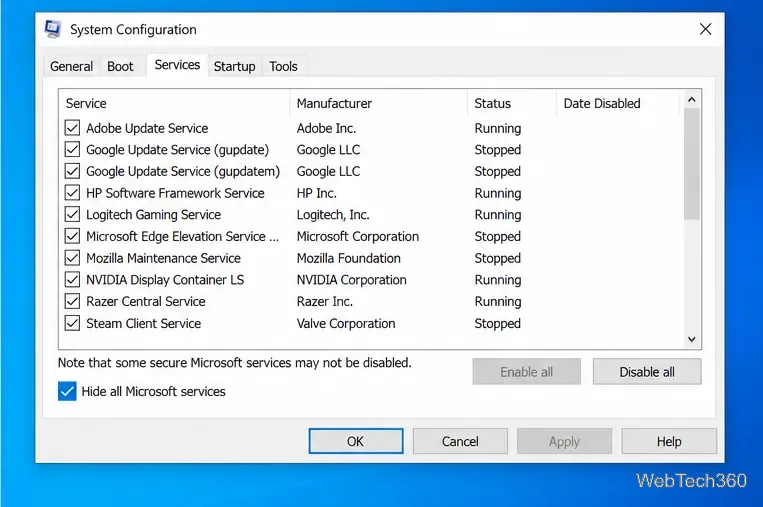Viewport: 763px width, 507px height.
Task: Click the Adobe Inc. manufacturer cell
Action: coord(326,128)
